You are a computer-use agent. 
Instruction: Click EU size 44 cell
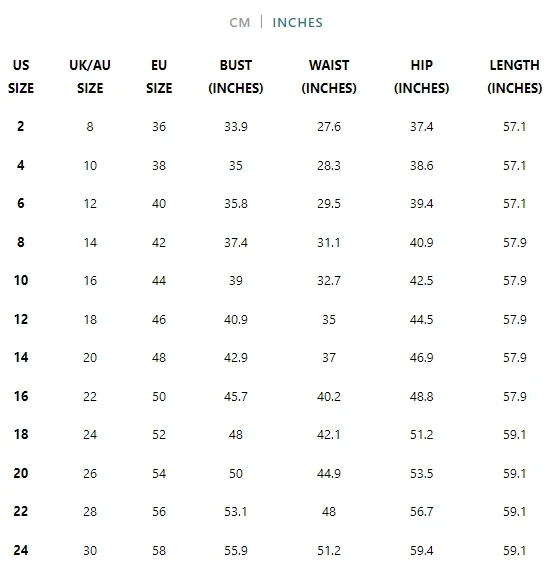pos(159,281)
